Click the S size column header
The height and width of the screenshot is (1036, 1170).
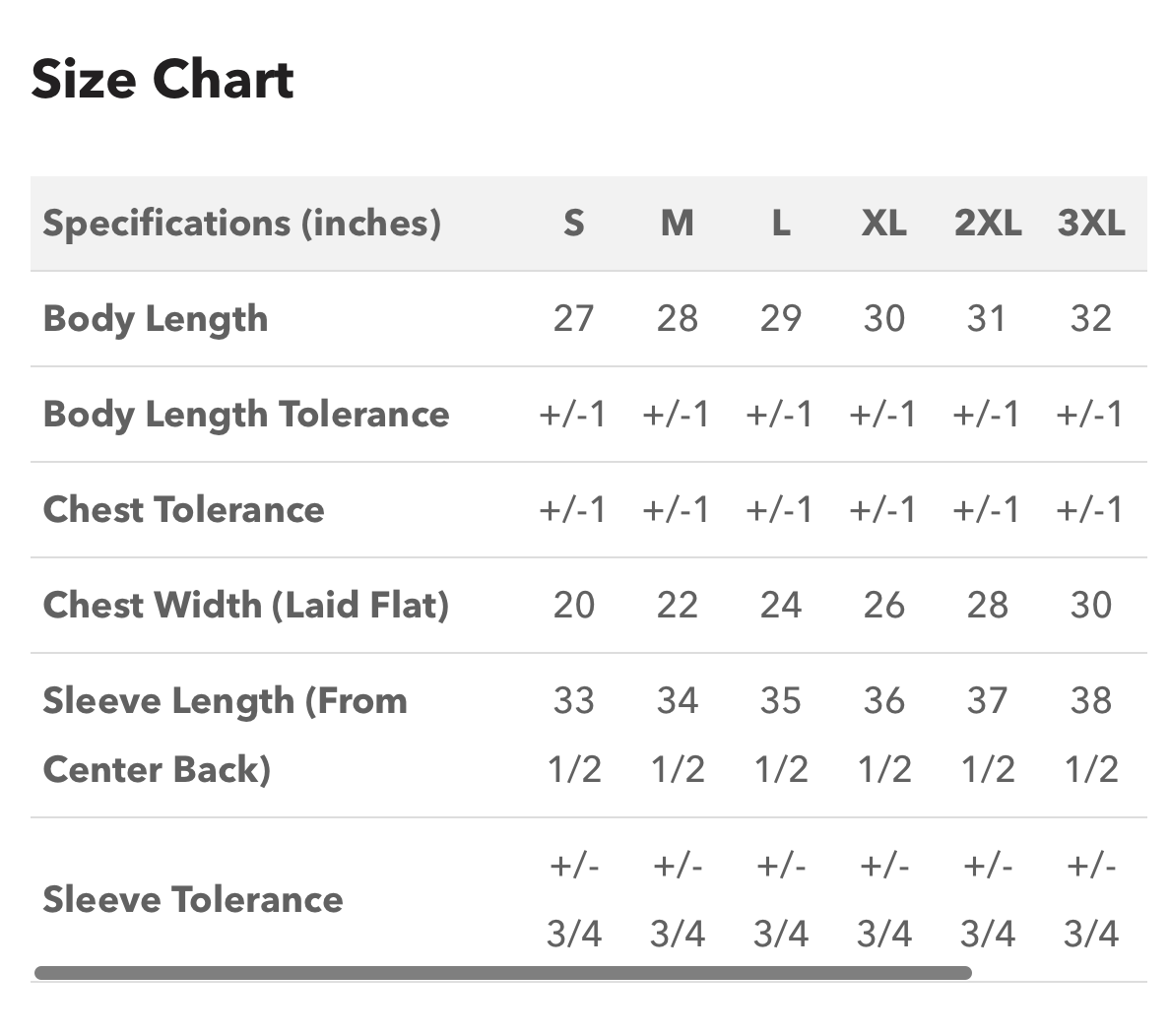point(574,224)
